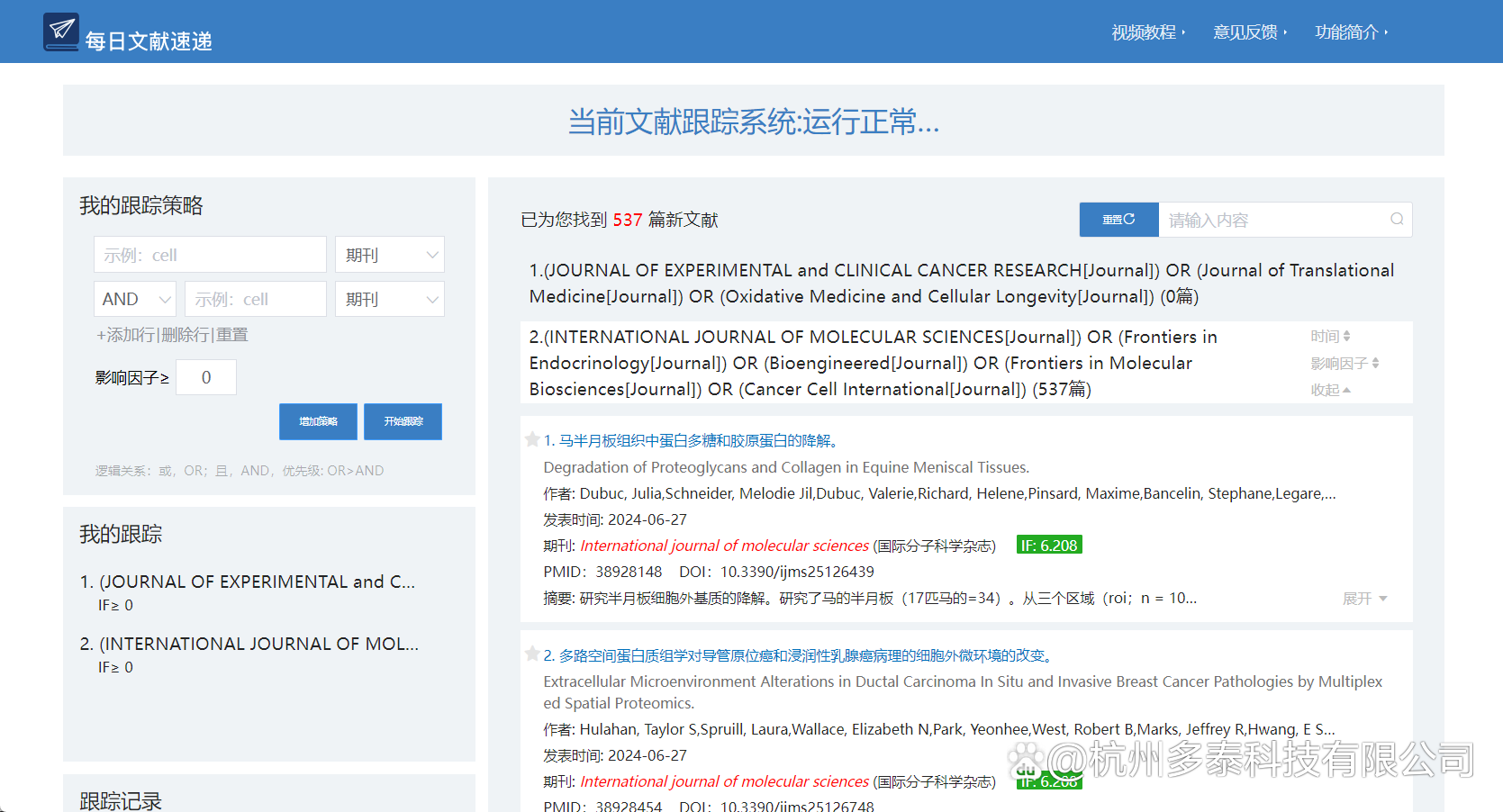Click IF: 6.208 badge of first article

pyautogui.click(x=1049, y=546)
